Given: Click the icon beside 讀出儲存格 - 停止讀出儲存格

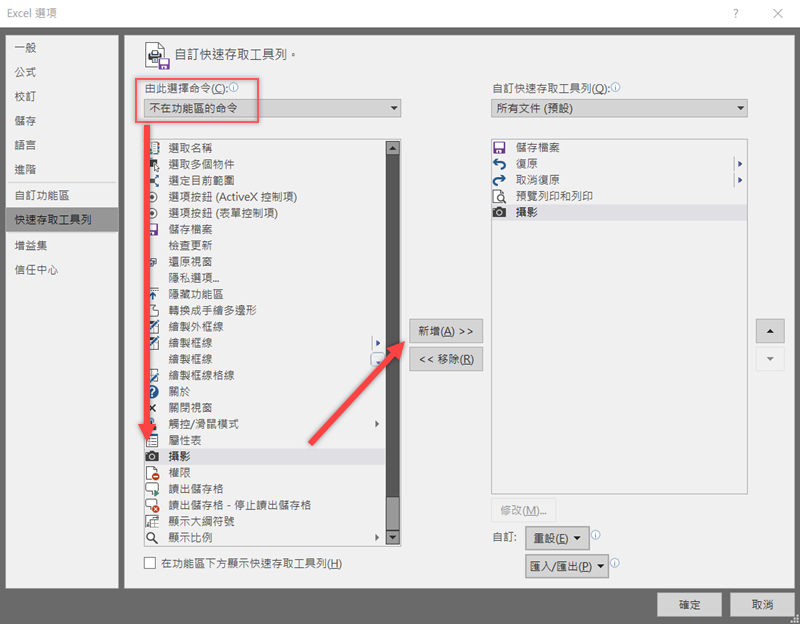Looking at the screenshot, I should click(152, 506).
